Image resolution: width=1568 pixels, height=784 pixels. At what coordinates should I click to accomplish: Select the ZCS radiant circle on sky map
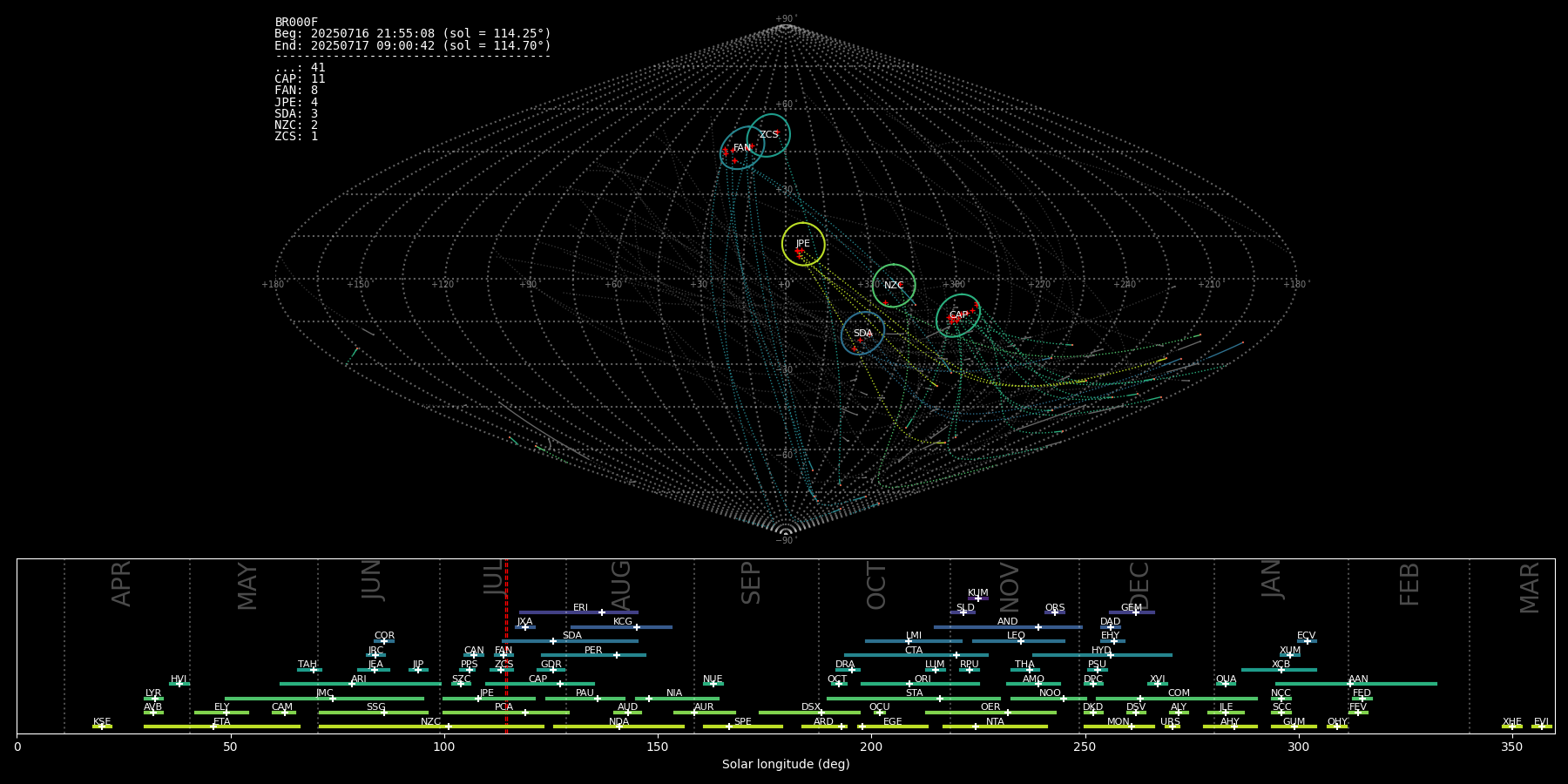coord(768,135)
